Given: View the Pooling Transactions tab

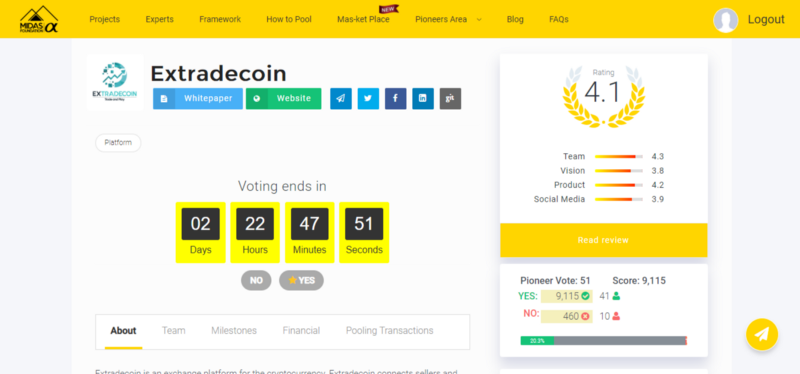Looking at the screenshot, I should [390, 331].
